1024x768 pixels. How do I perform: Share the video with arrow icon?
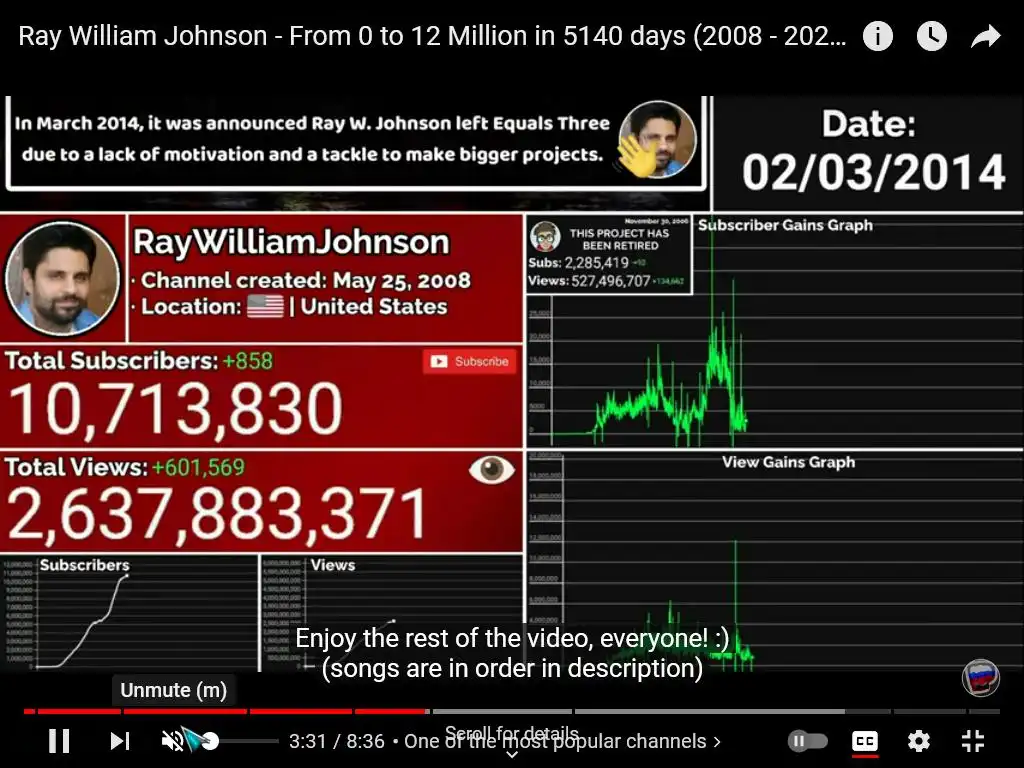[985, 37]
